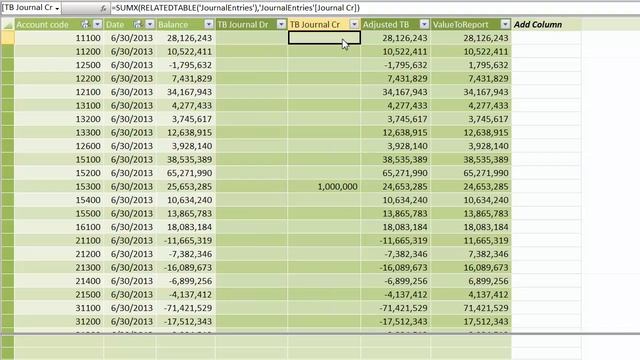
Task: Click Adjusted TB cell -6,899,256
Action: (396, 281)
